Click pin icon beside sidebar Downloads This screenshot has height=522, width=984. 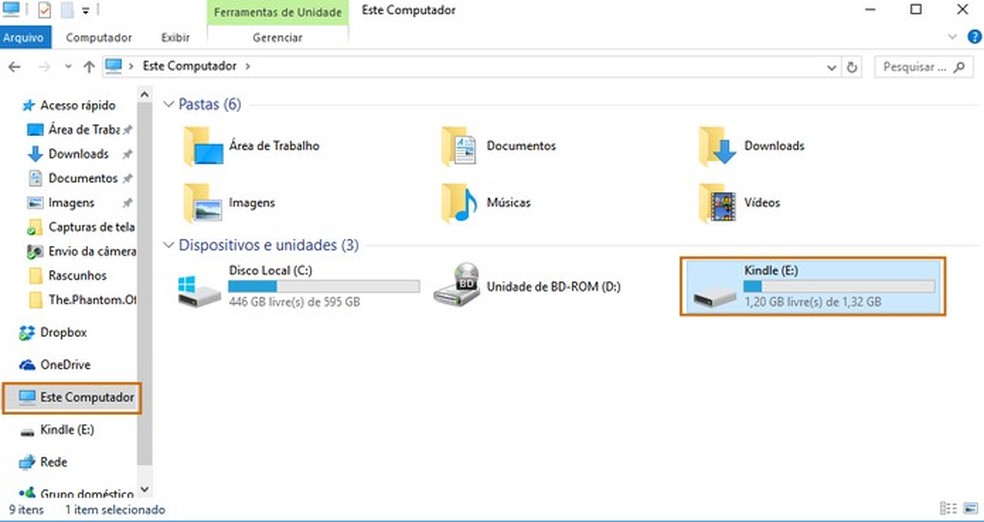point(127,154)
